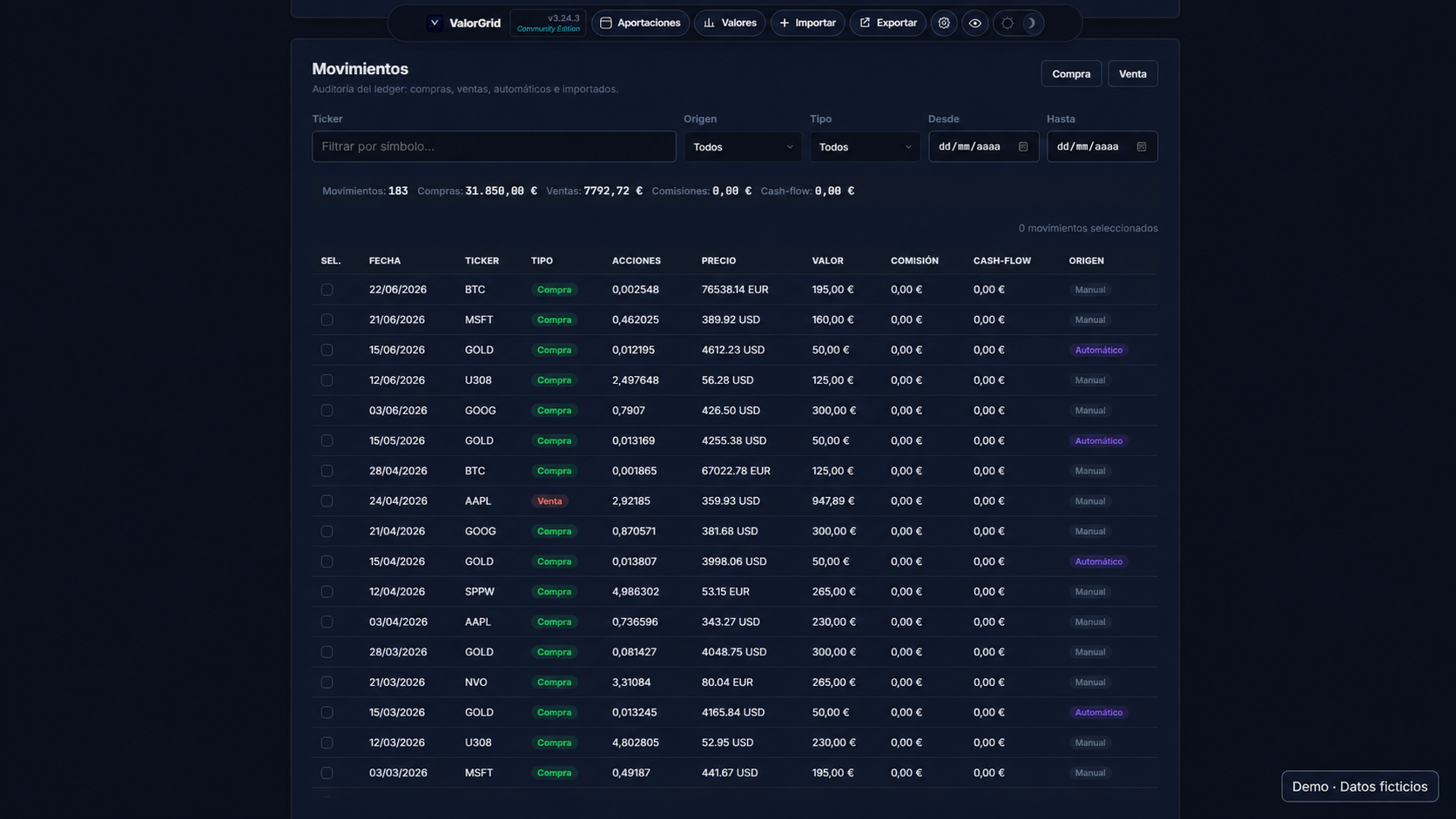Viewport: 1456px width, 819px height.
Task: Select the 28/04/2026 BTC row checkbox
Action: pyautogui.click(x=327, y=471)
